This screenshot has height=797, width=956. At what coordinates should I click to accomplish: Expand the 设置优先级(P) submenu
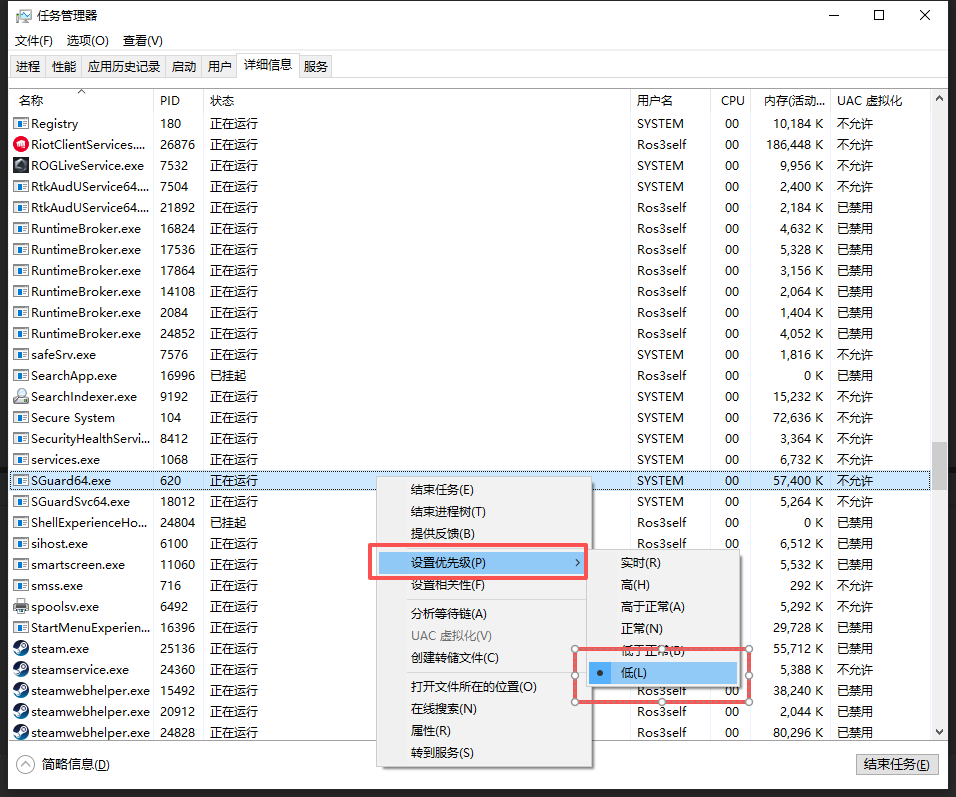tap(480, 563)
